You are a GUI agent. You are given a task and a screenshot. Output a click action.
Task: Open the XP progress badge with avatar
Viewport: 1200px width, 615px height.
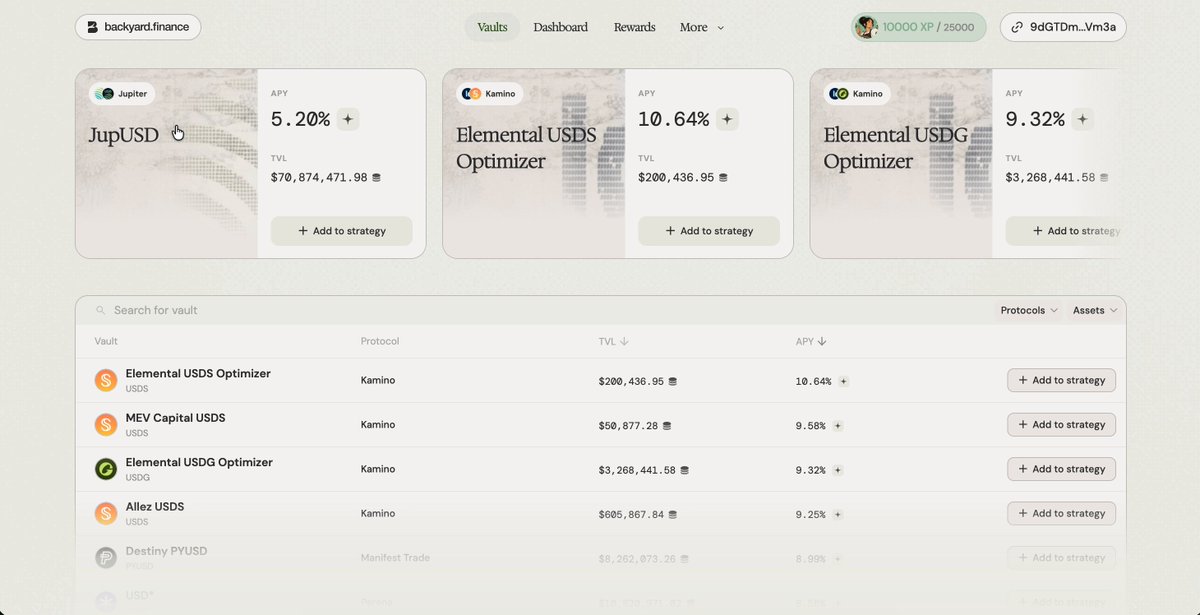pos(918,27)
